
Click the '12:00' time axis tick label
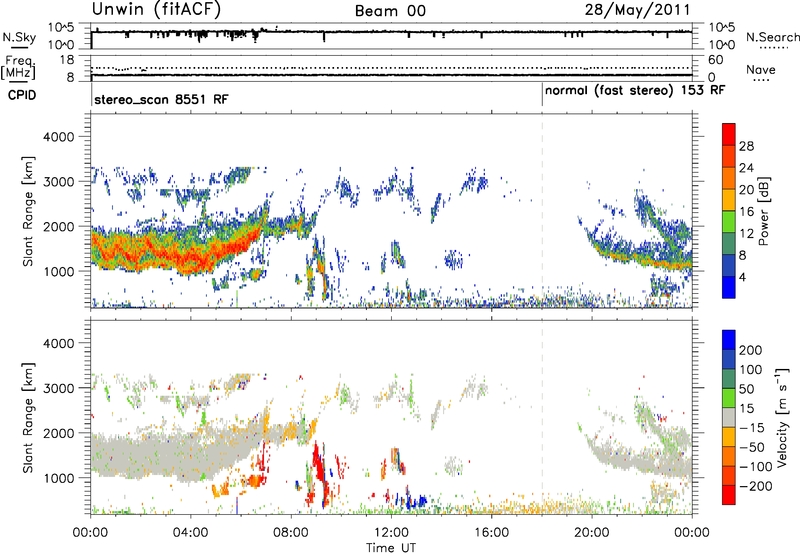click(x=391, y=533)
